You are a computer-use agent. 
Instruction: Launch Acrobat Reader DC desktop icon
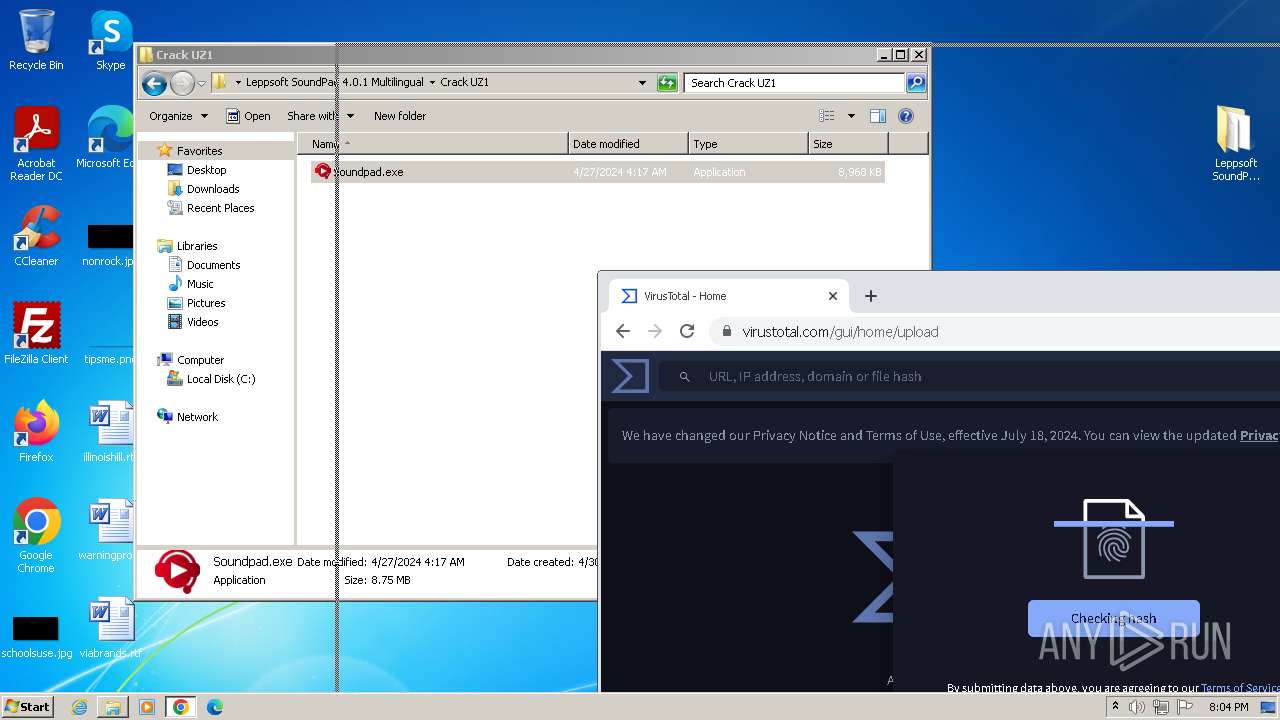click(36, 145)
